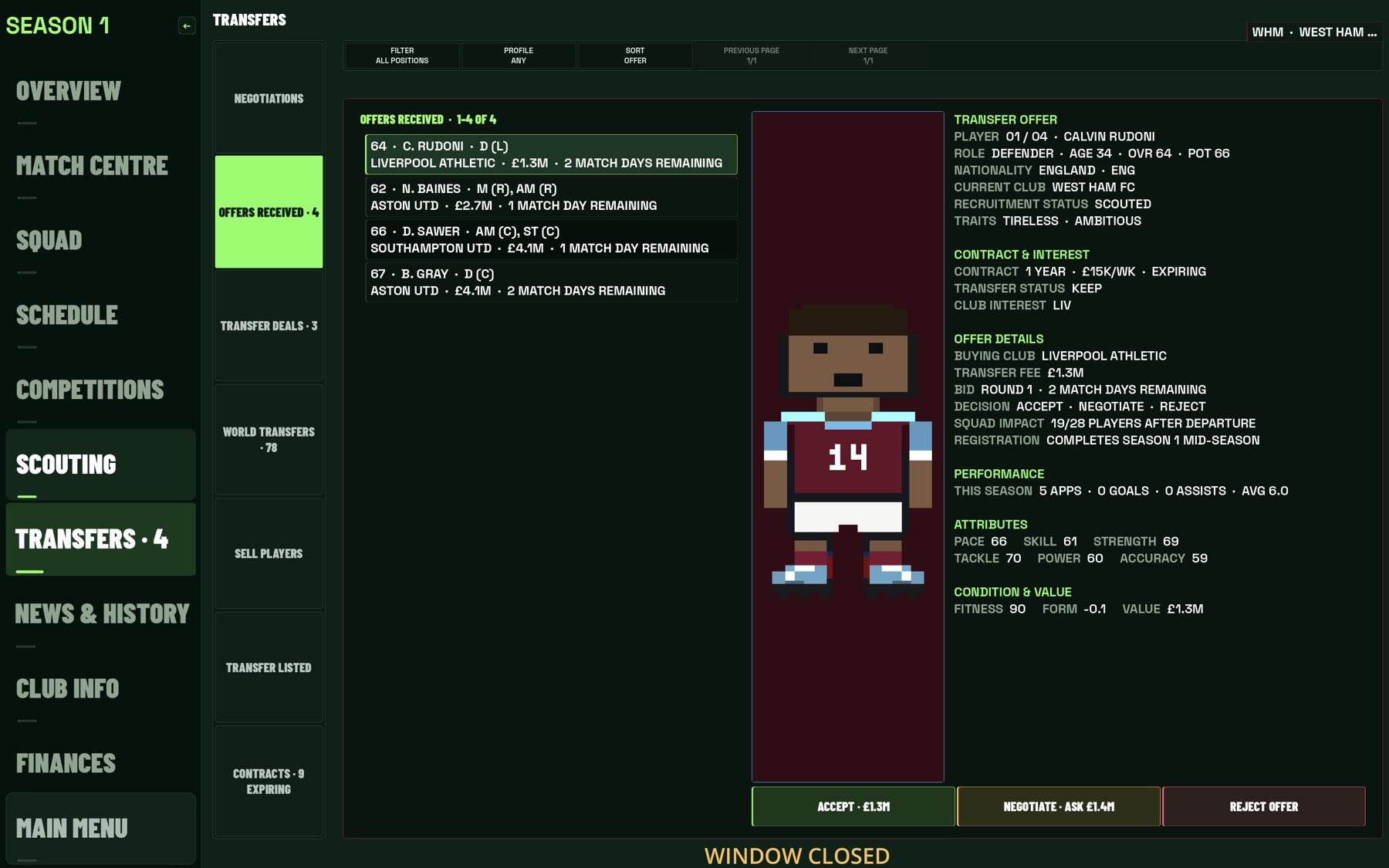Open the Contracts · 9 Expiring tab
Image resolution: width=1389 pixels, height=868 pixels.
point(269,782)
